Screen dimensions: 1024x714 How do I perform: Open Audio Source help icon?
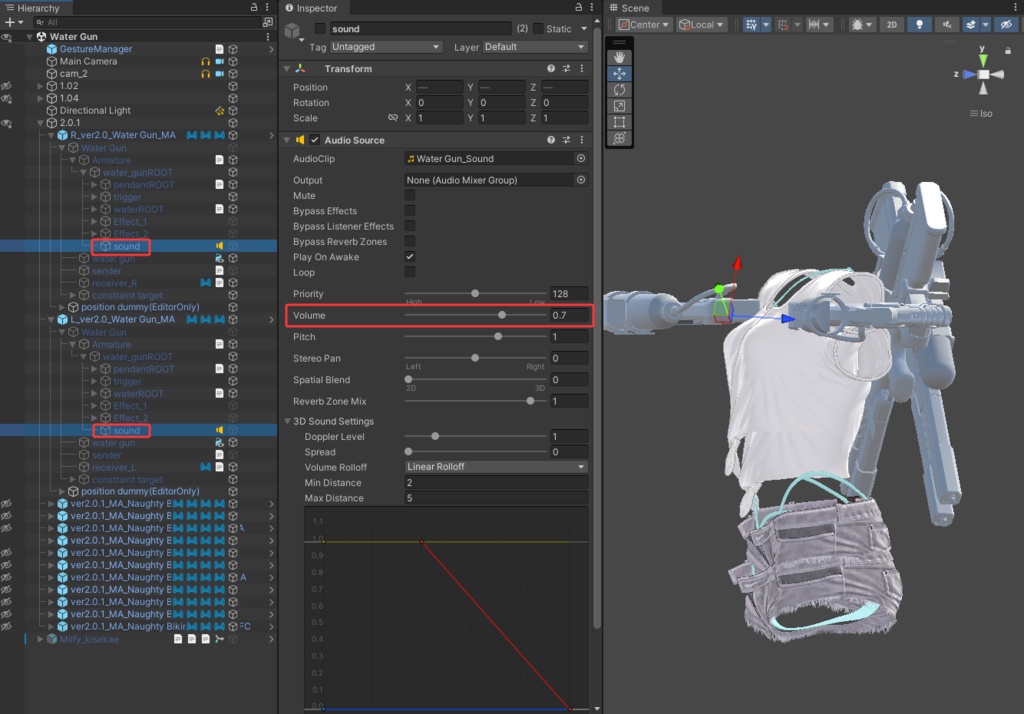551,140
